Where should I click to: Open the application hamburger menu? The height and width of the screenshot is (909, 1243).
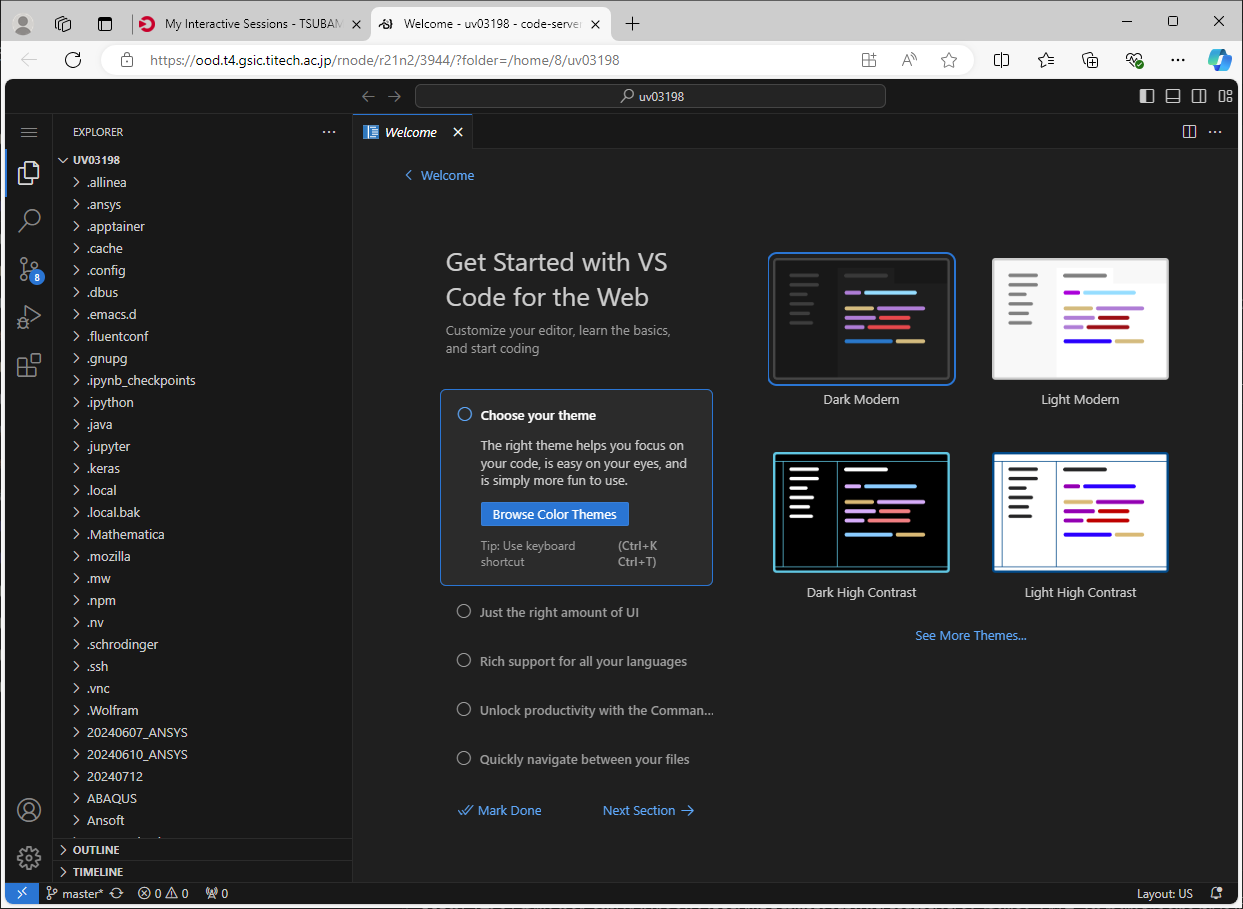pyautogui.click(x=29, y=132)
